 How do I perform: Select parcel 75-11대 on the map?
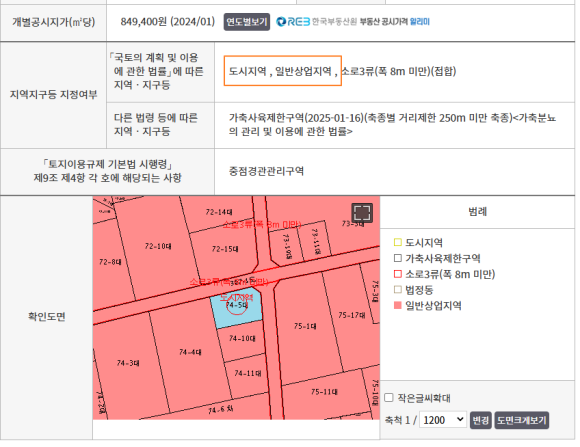click(324, 392)
